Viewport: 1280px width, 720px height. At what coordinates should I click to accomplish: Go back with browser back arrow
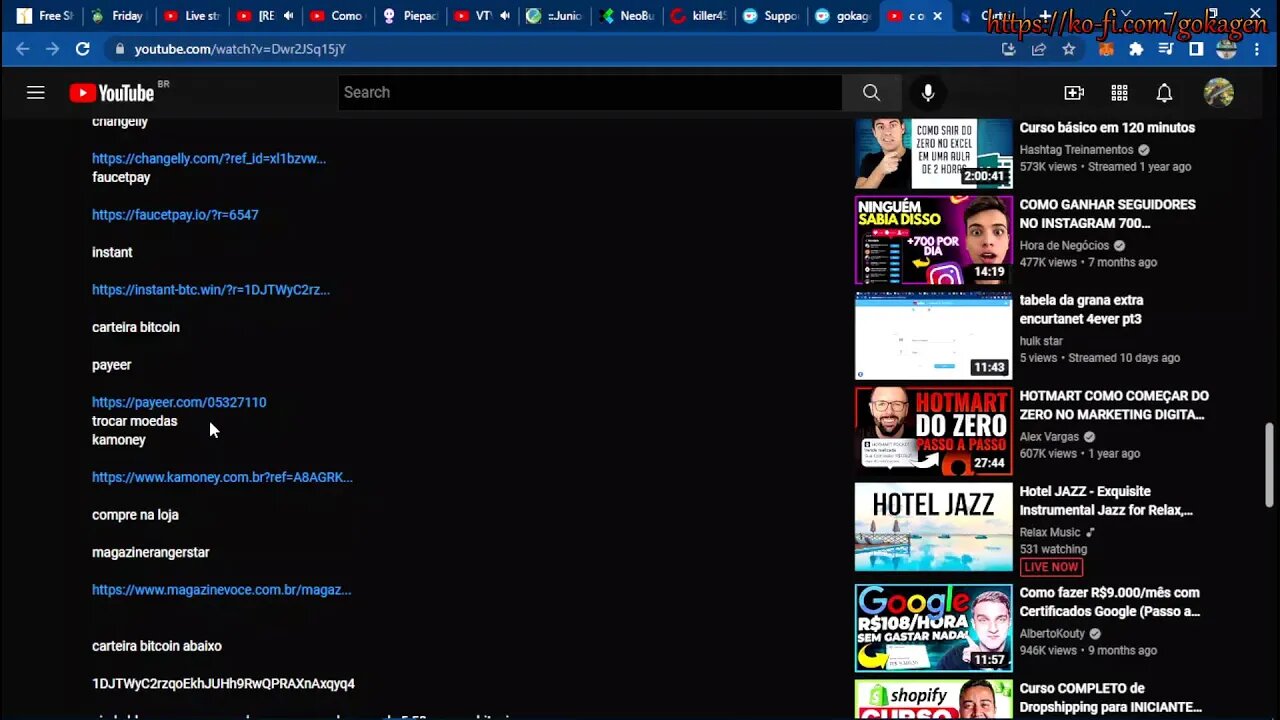pos(23,49)
